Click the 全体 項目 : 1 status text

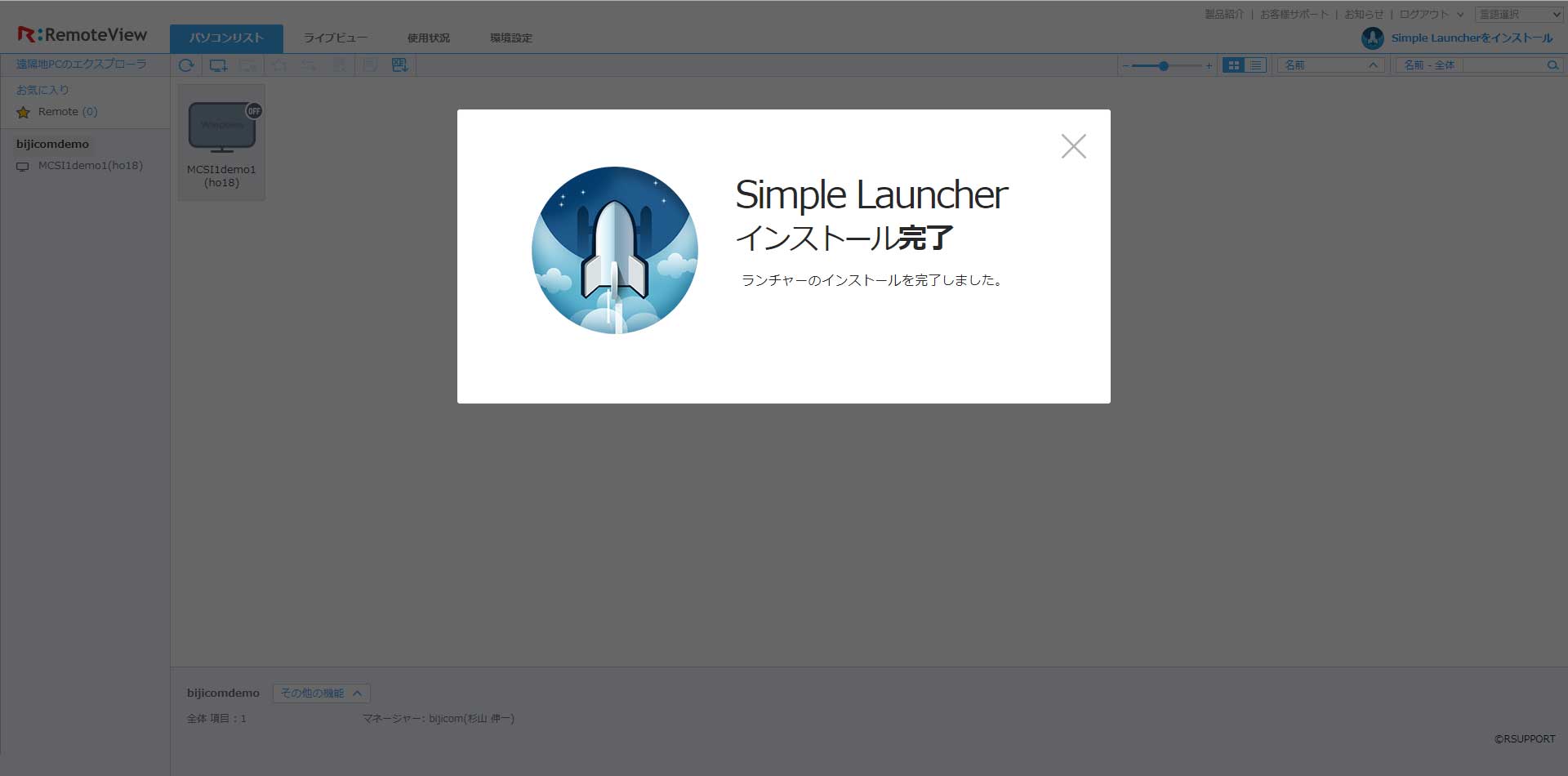(x=216, y=719)
